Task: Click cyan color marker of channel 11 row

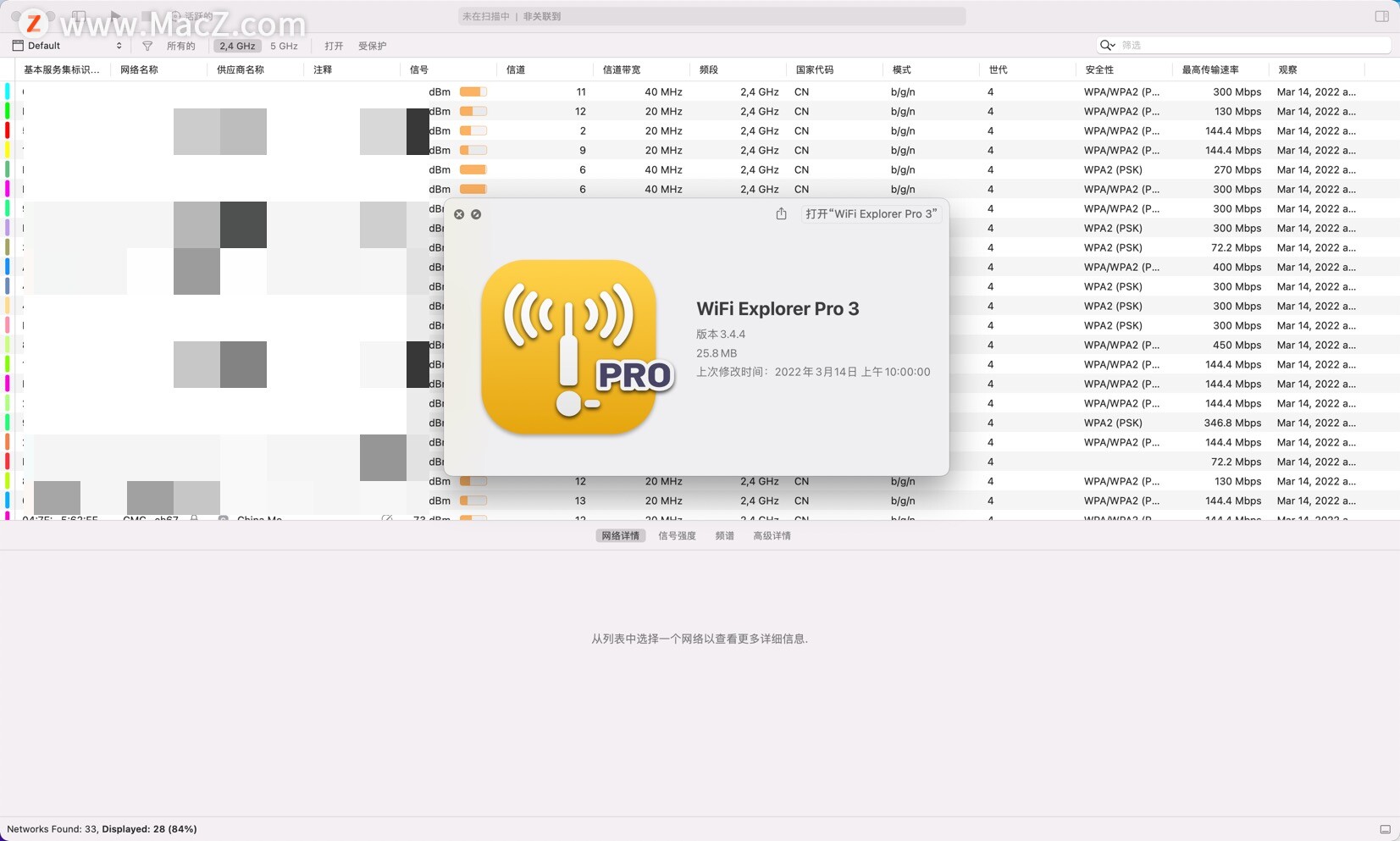Action: 8,91
